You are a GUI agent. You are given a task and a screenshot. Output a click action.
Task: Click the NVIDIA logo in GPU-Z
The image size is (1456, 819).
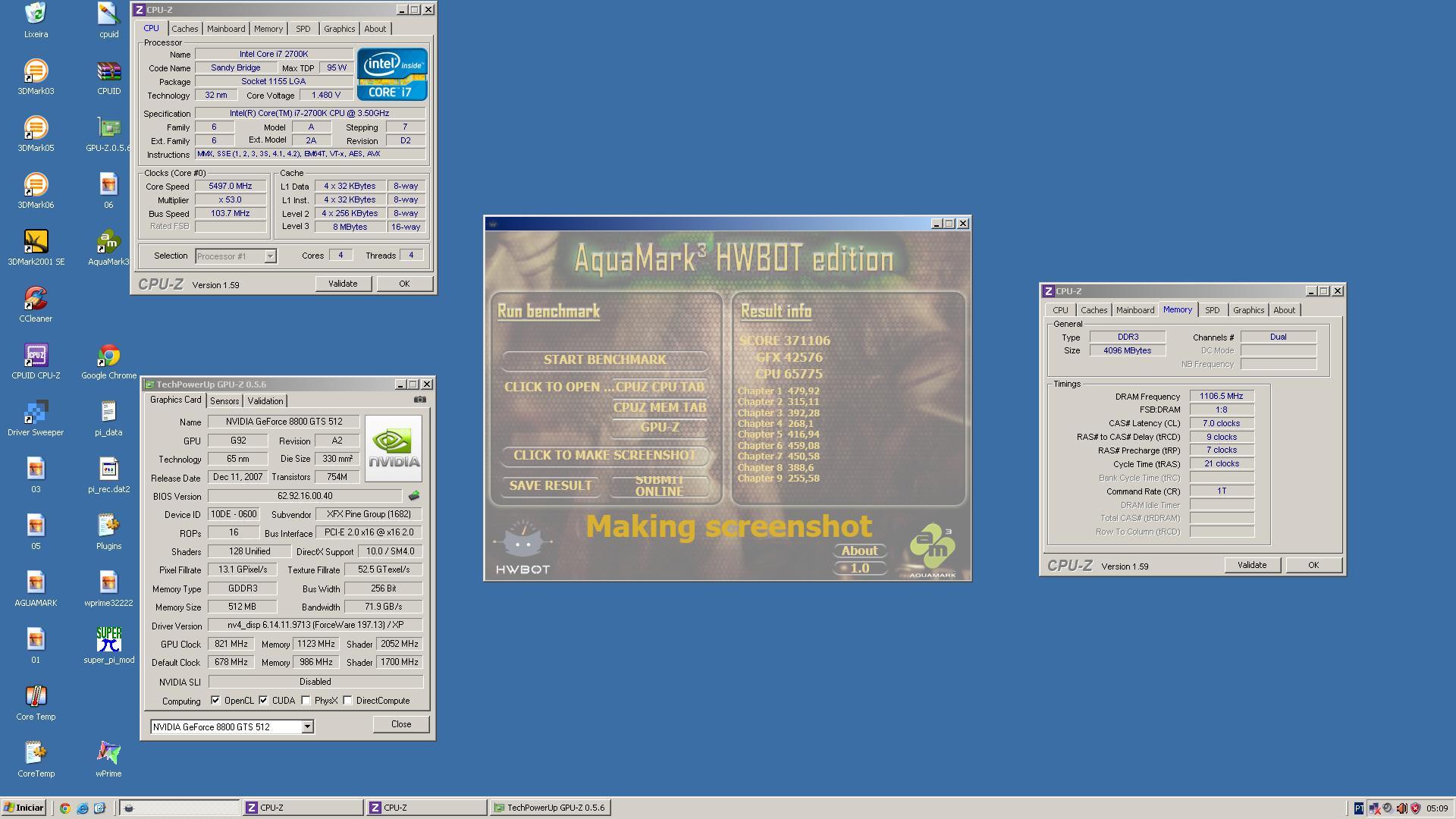coord(393,448)
